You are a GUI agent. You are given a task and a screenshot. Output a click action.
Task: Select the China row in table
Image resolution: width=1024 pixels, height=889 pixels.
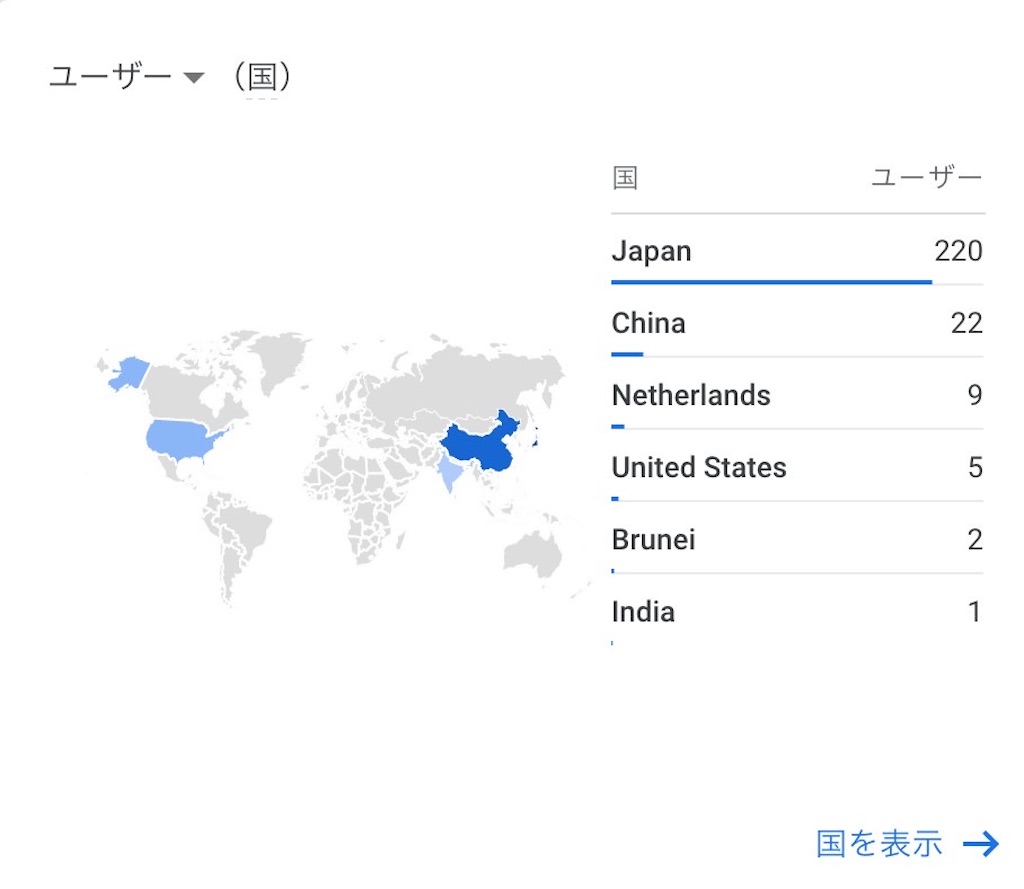click(797, 323)
